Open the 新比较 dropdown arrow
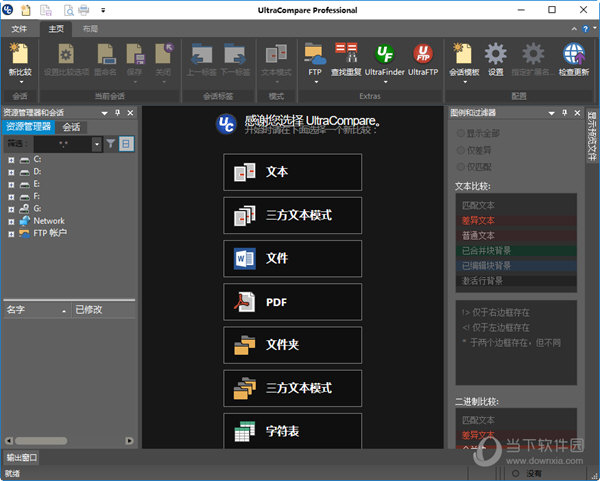The height and width of the screenshot is (481, 600). [x=21, y=82]
